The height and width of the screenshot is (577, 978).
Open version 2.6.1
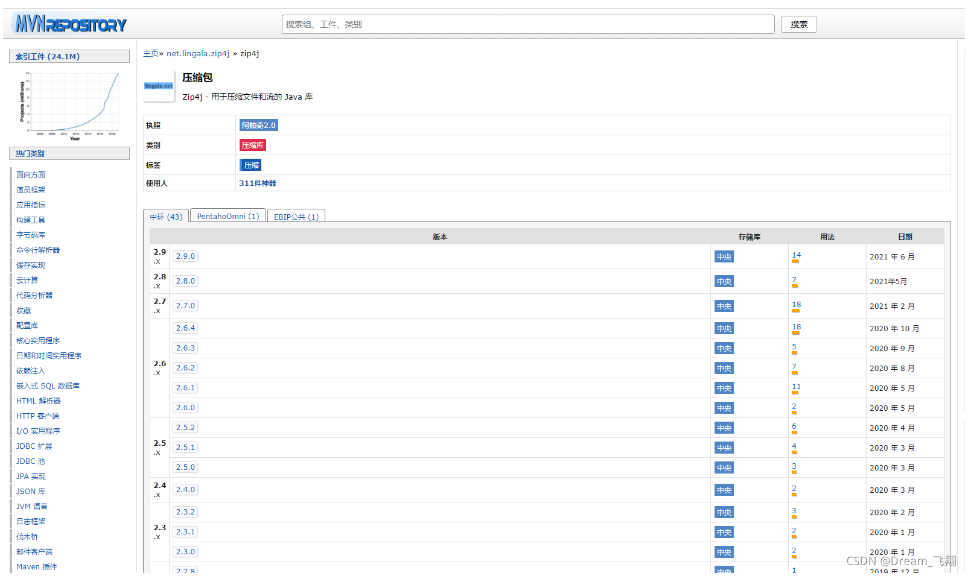(185, 388)
